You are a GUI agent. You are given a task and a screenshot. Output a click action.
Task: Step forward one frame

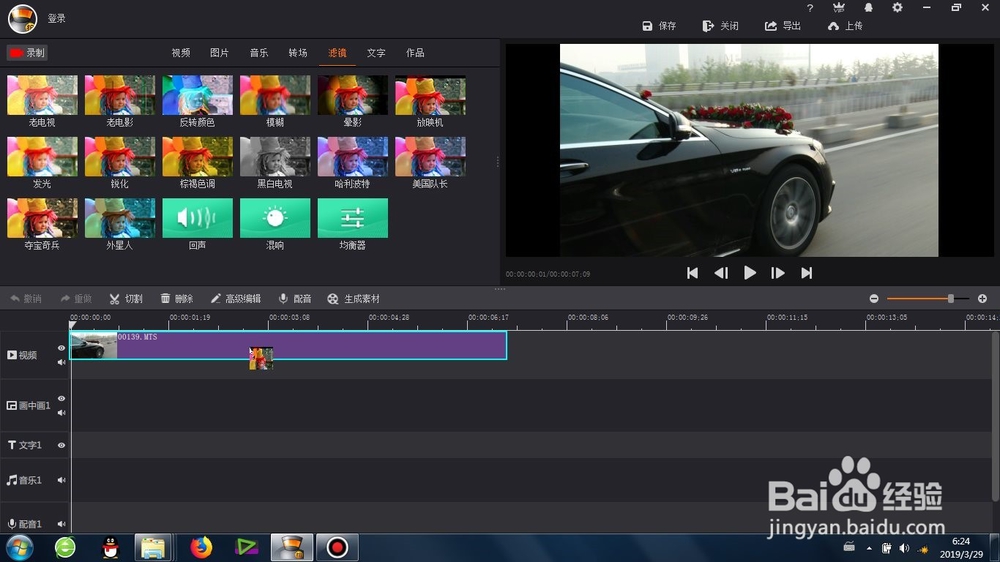click(777, 273)
